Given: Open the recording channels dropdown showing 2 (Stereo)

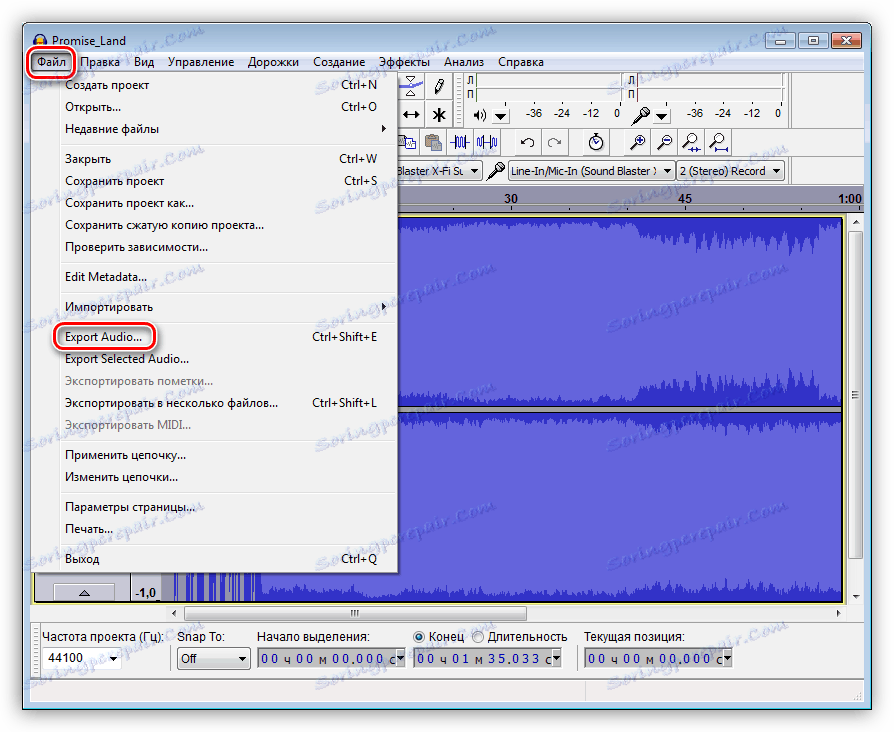Looking at the screenshot, I should [x=730, y=170].
